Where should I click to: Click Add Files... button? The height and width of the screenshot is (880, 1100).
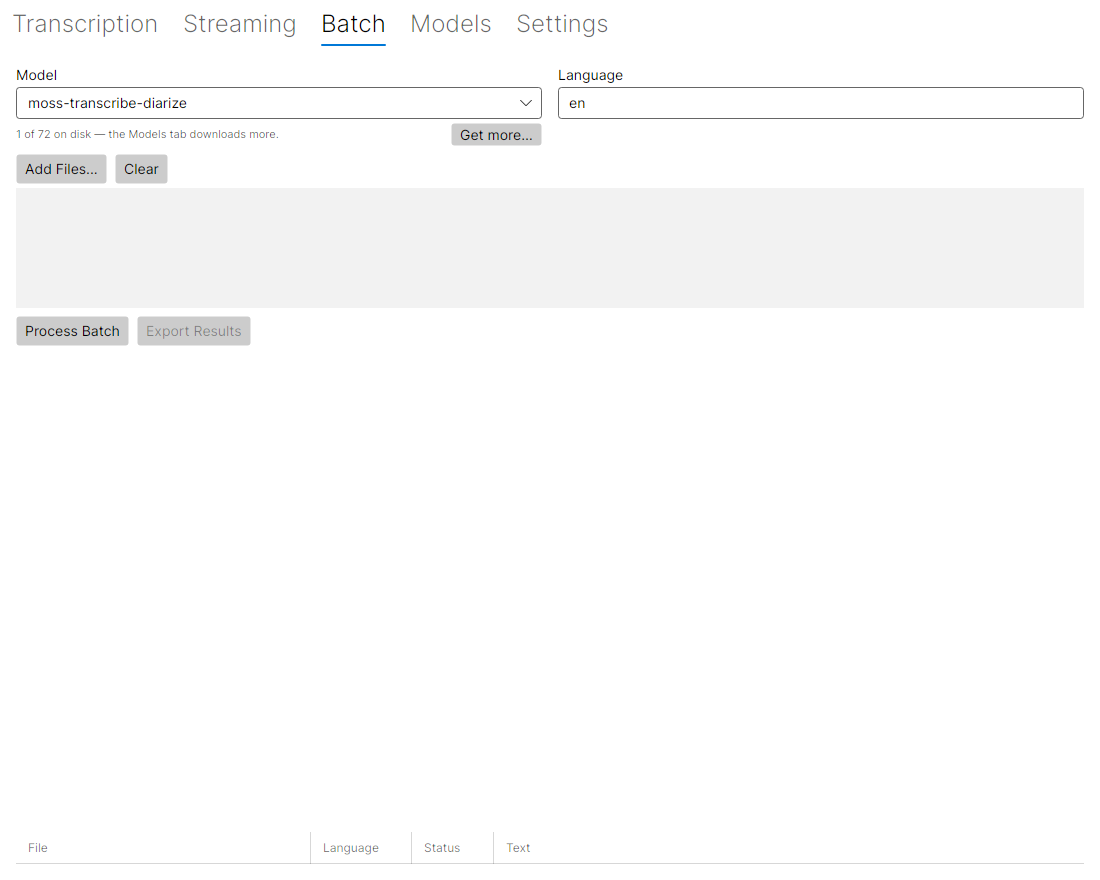tap(61, 169)
